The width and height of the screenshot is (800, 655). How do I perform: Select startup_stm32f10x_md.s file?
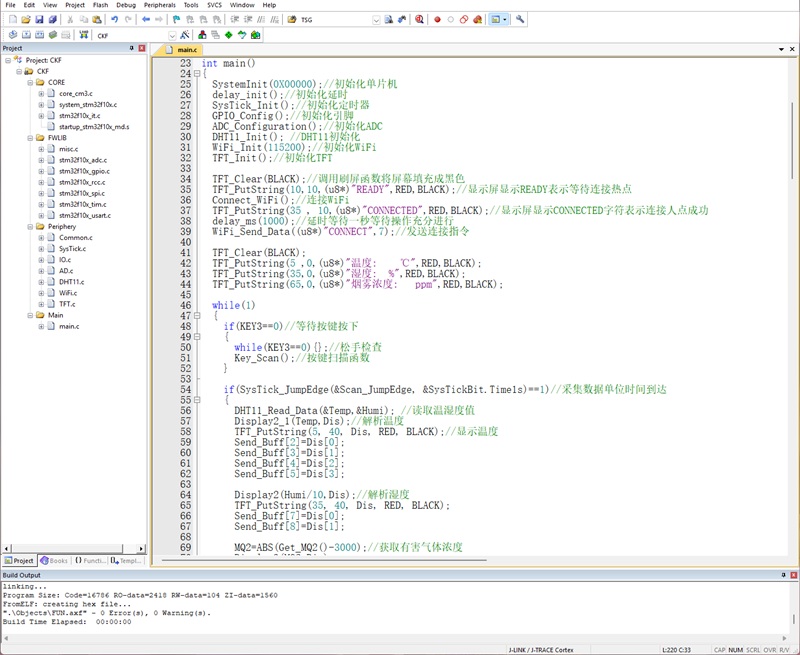(94, 127)
